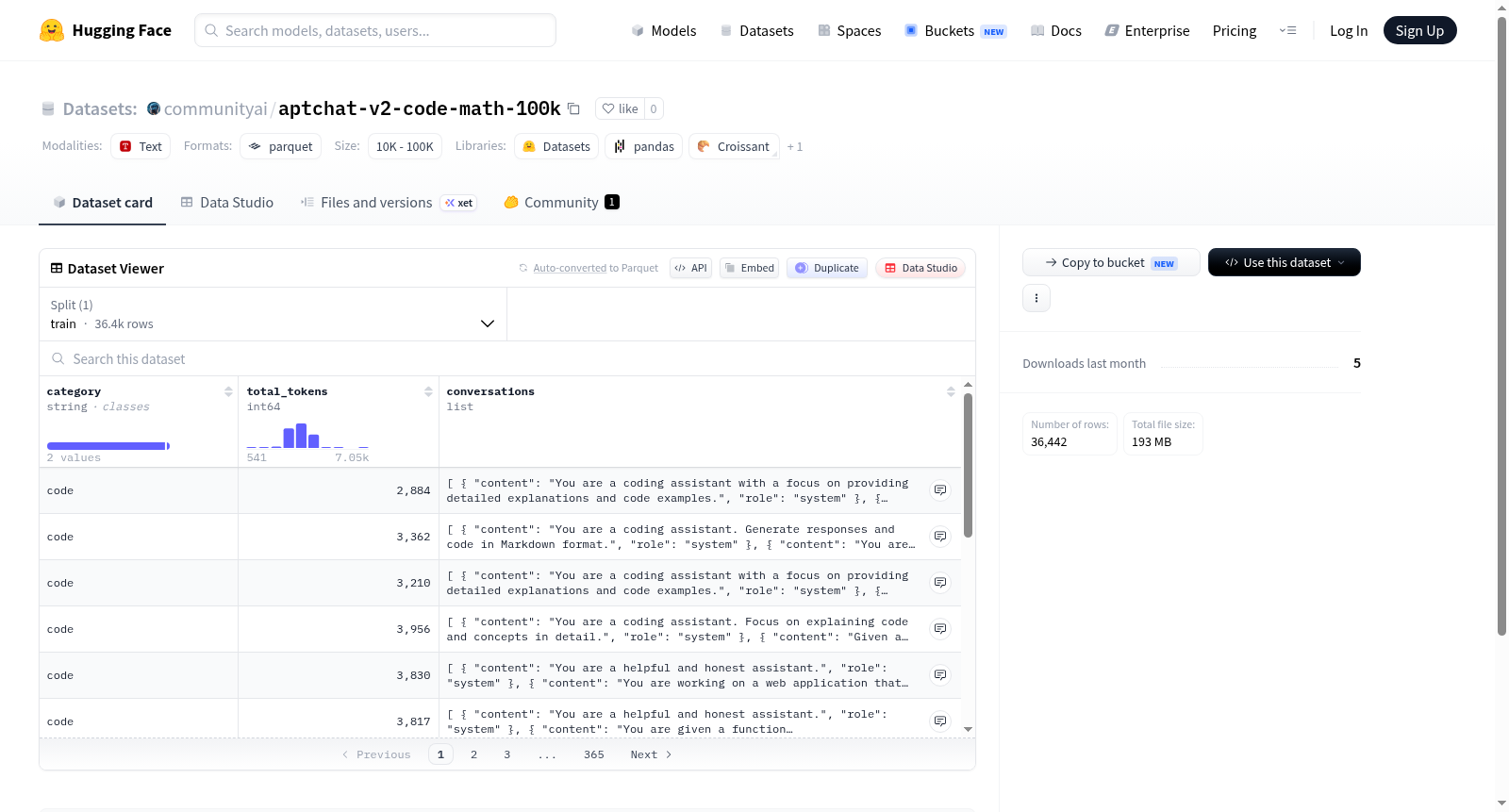Open Enterprise in the top navigation

coord(1147,30)
